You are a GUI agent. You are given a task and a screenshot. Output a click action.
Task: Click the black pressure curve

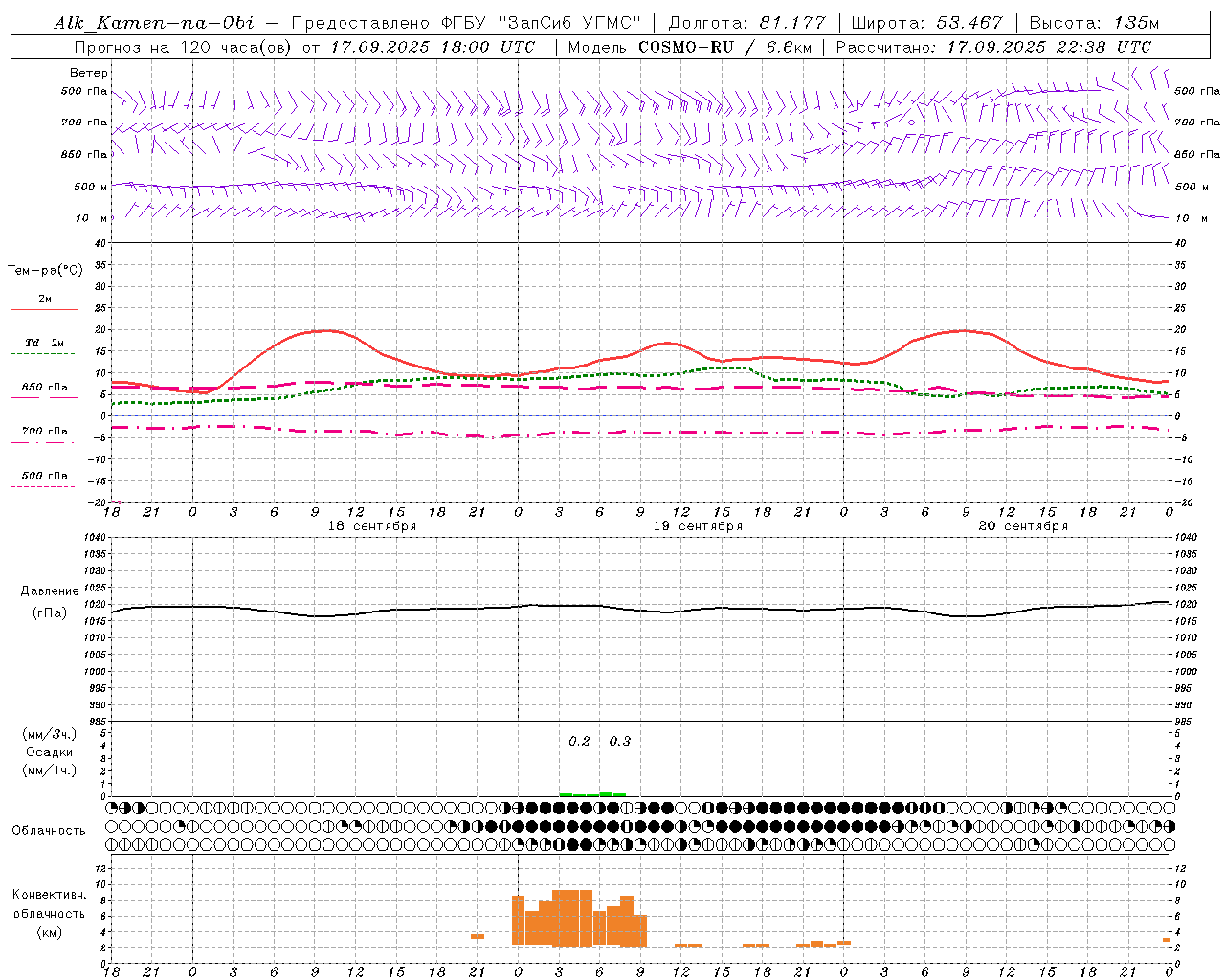tap(639, 609)
